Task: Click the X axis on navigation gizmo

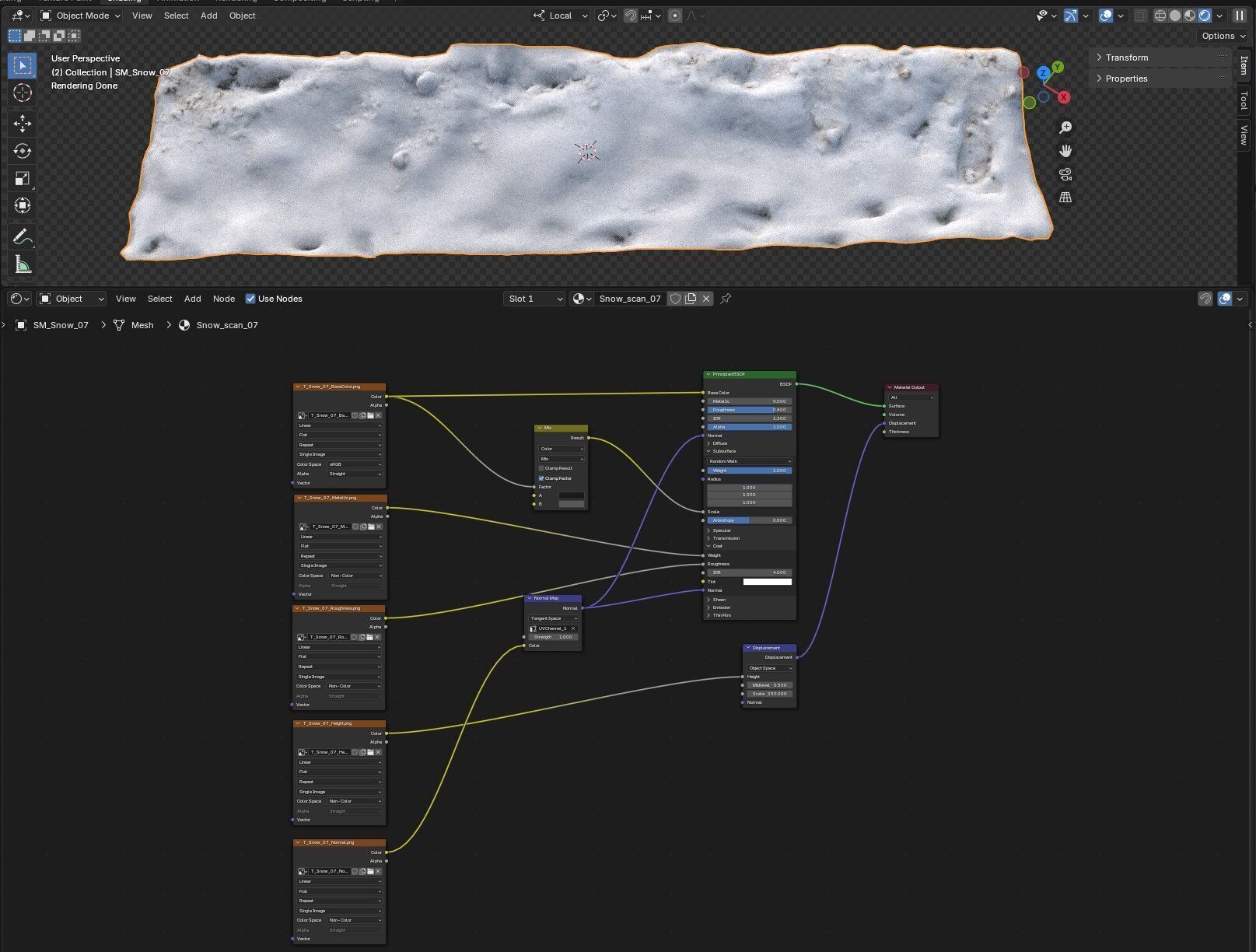Action: (x=1064, y=97)
